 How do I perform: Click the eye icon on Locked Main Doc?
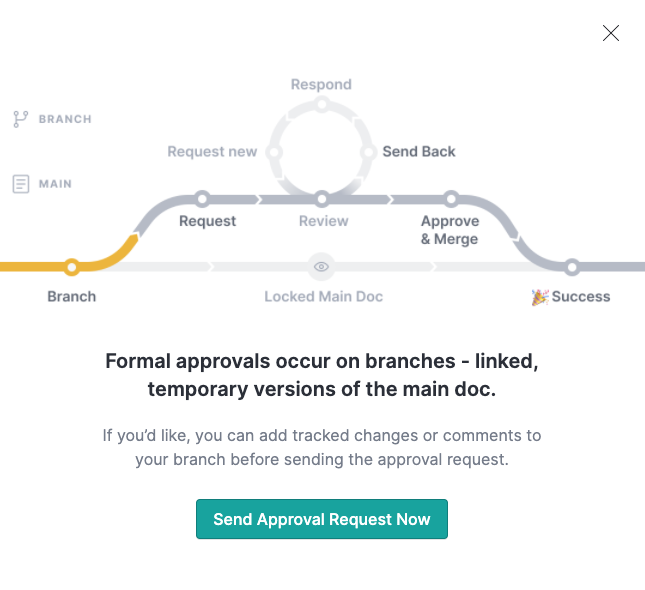pyautogui.click(x=321, y=267)
